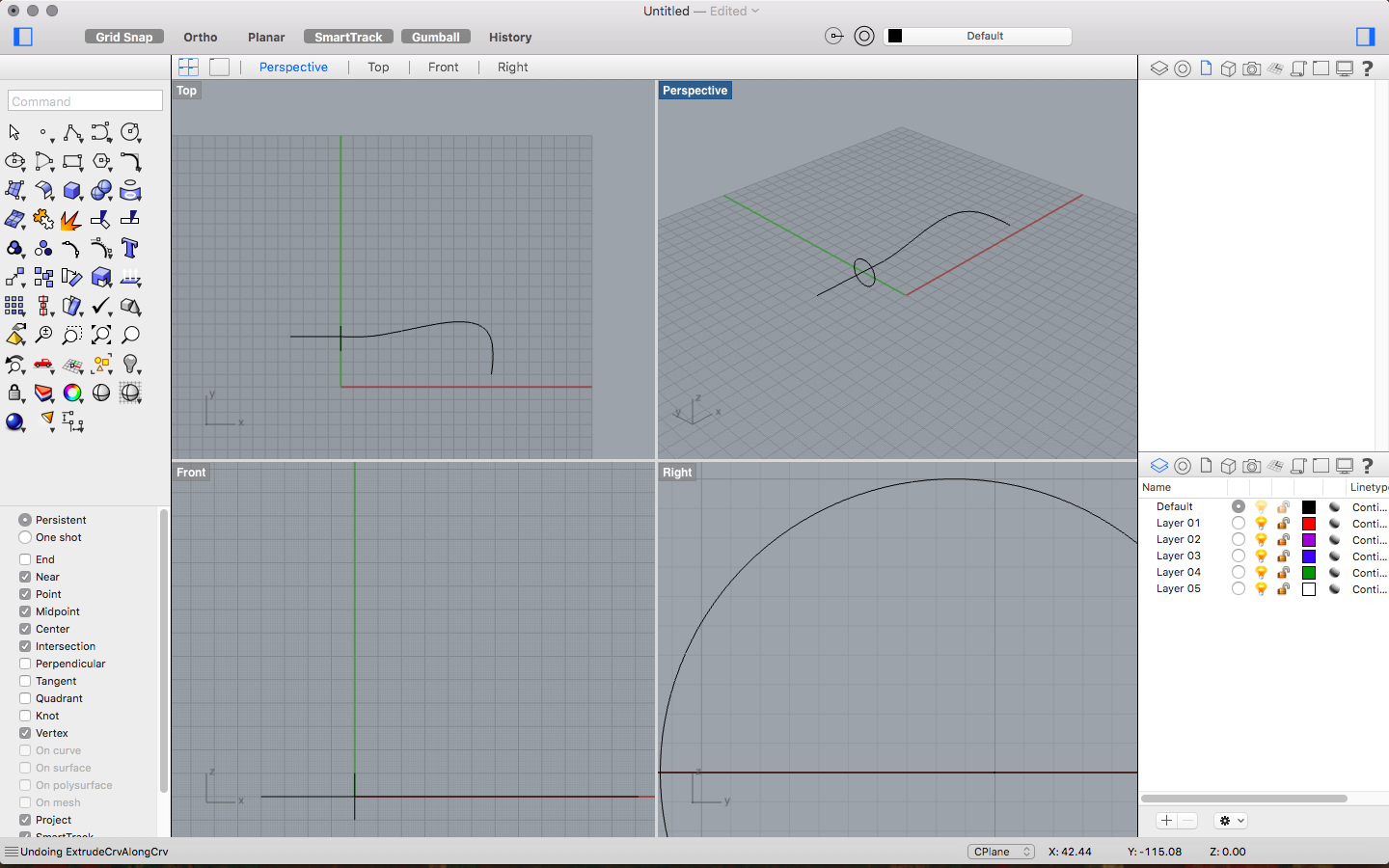The image size is (1389, 868).
Task: Add a new layer with plus button
Action: pos(1166,821)
